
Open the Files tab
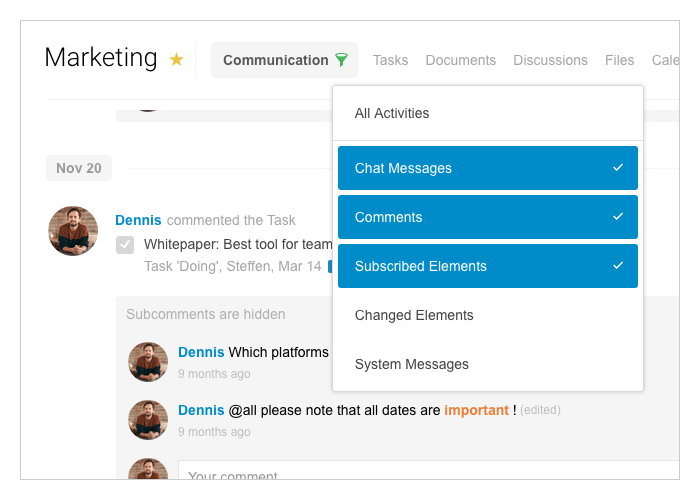pos(619,60)
